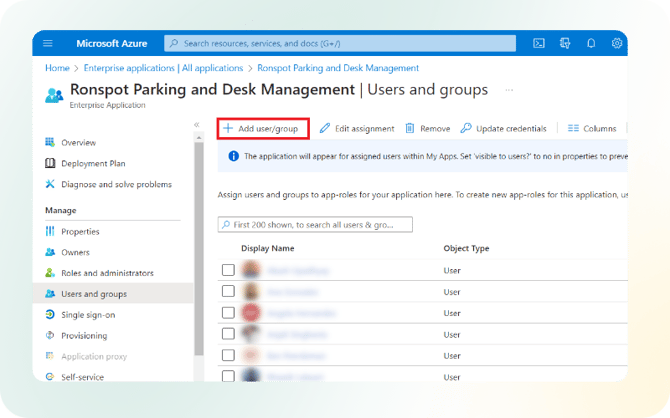Click the key icon for Update credentials
This screenshot has width=670, height=418.
(x=466, y=128)
